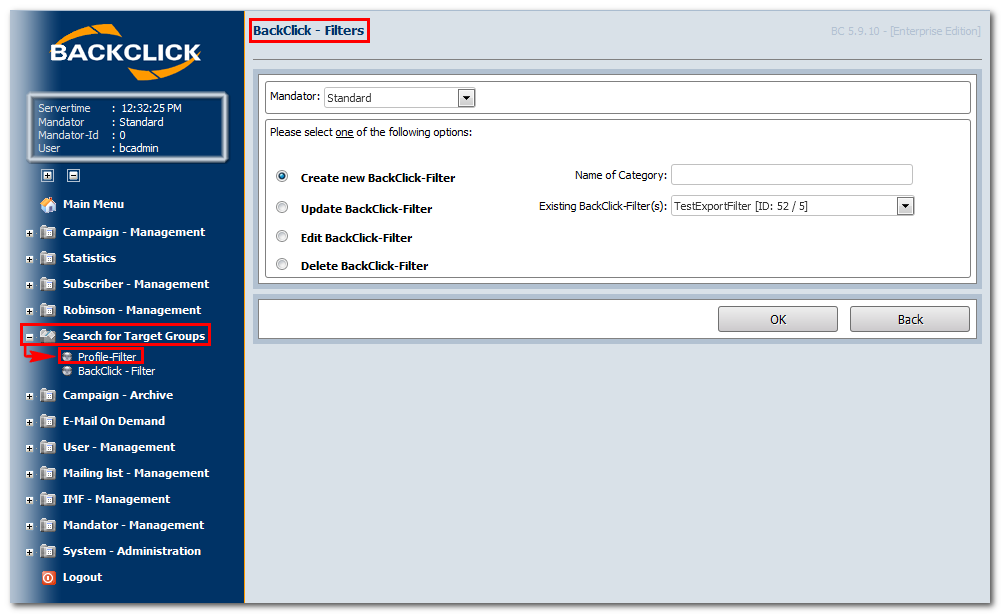1001x614 pixels.
Task: Expand the System - Administration tree node
Action: tap(29, 552)
